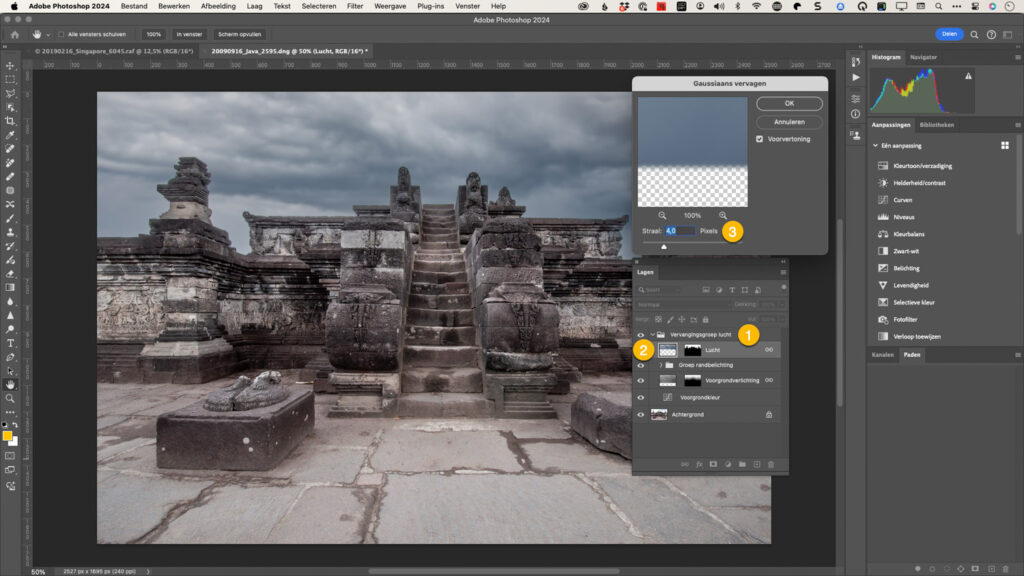Zoom out in Gaussian blur preview
The height and width of the screenshot is (576, 1024).
pyautogui.click(x=662, y=216)
